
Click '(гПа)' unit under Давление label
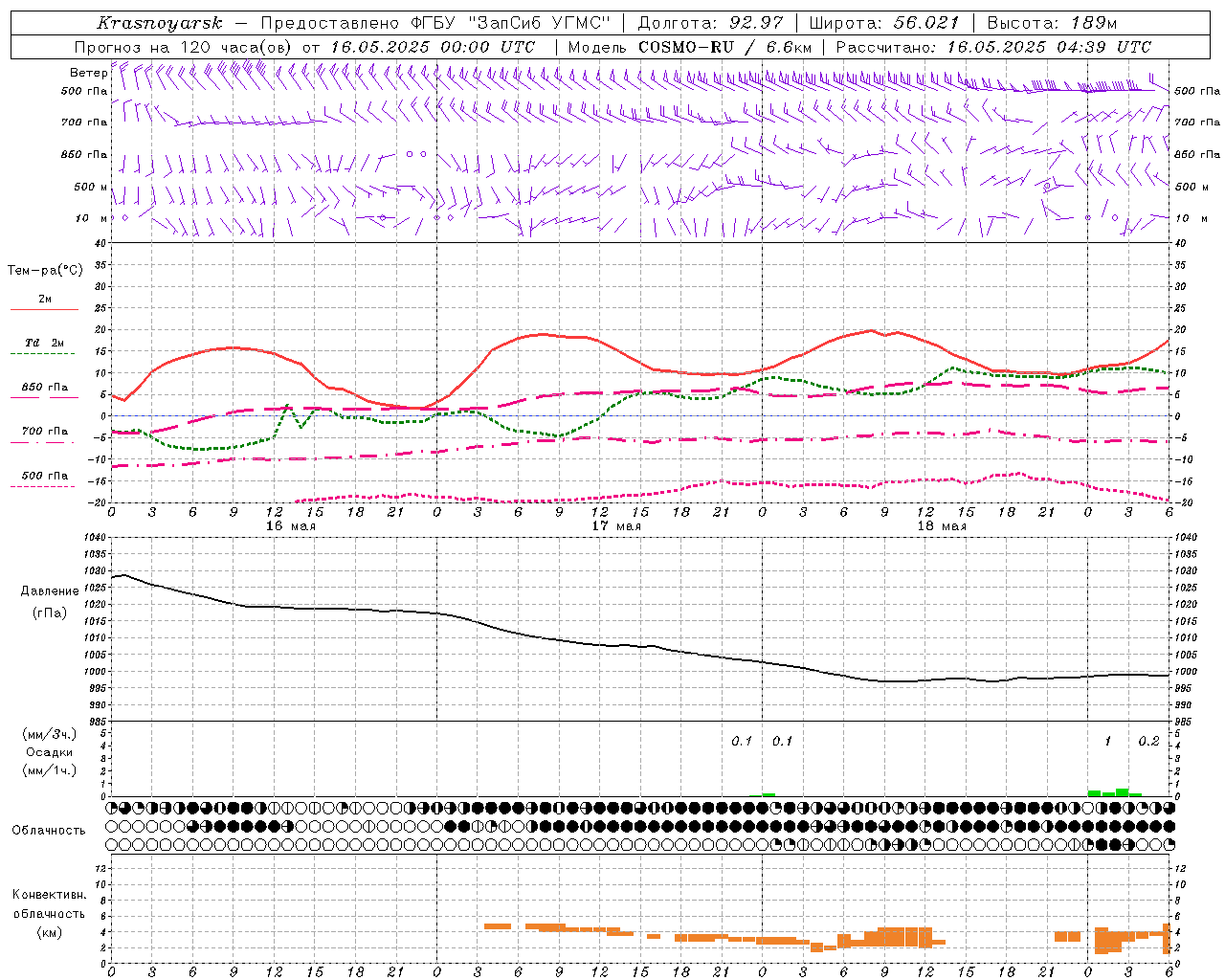[50, 613]
